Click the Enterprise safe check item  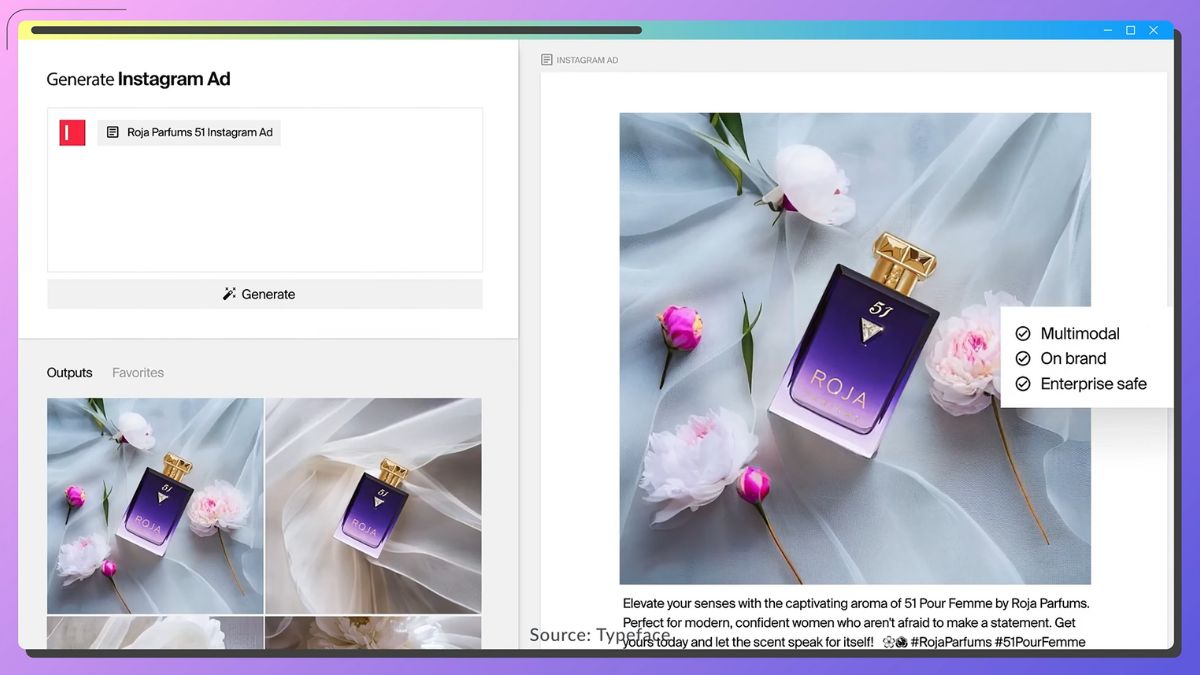pyautogui.click(x=1081, y=384)
